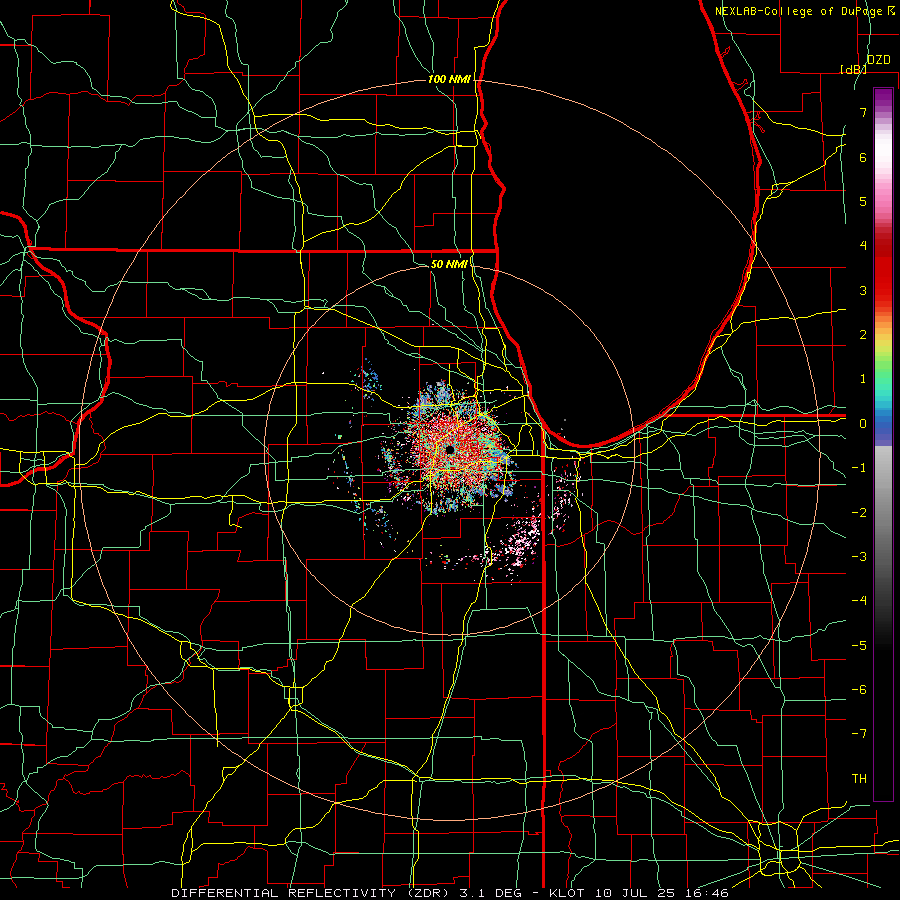Click the [dB] units label
Image resolution: width=900 pixels, height=900 pixels.
tap(854, 69)
